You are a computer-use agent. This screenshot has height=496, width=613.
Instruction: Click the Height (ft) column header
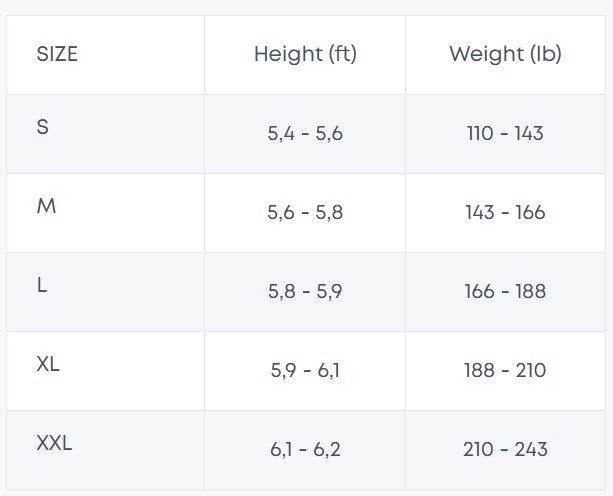pos(305,54)
